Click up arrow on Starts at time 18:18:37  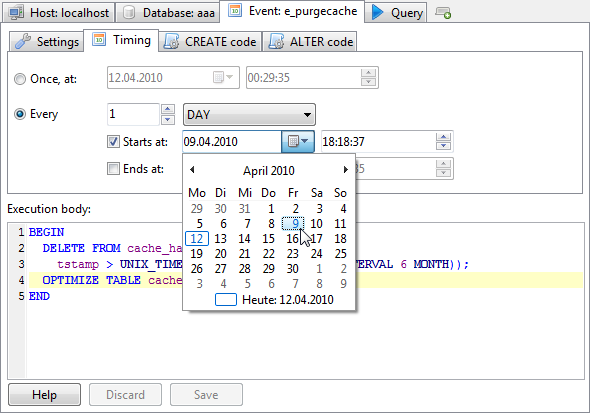pyautogui.click(x=443, y=137)
